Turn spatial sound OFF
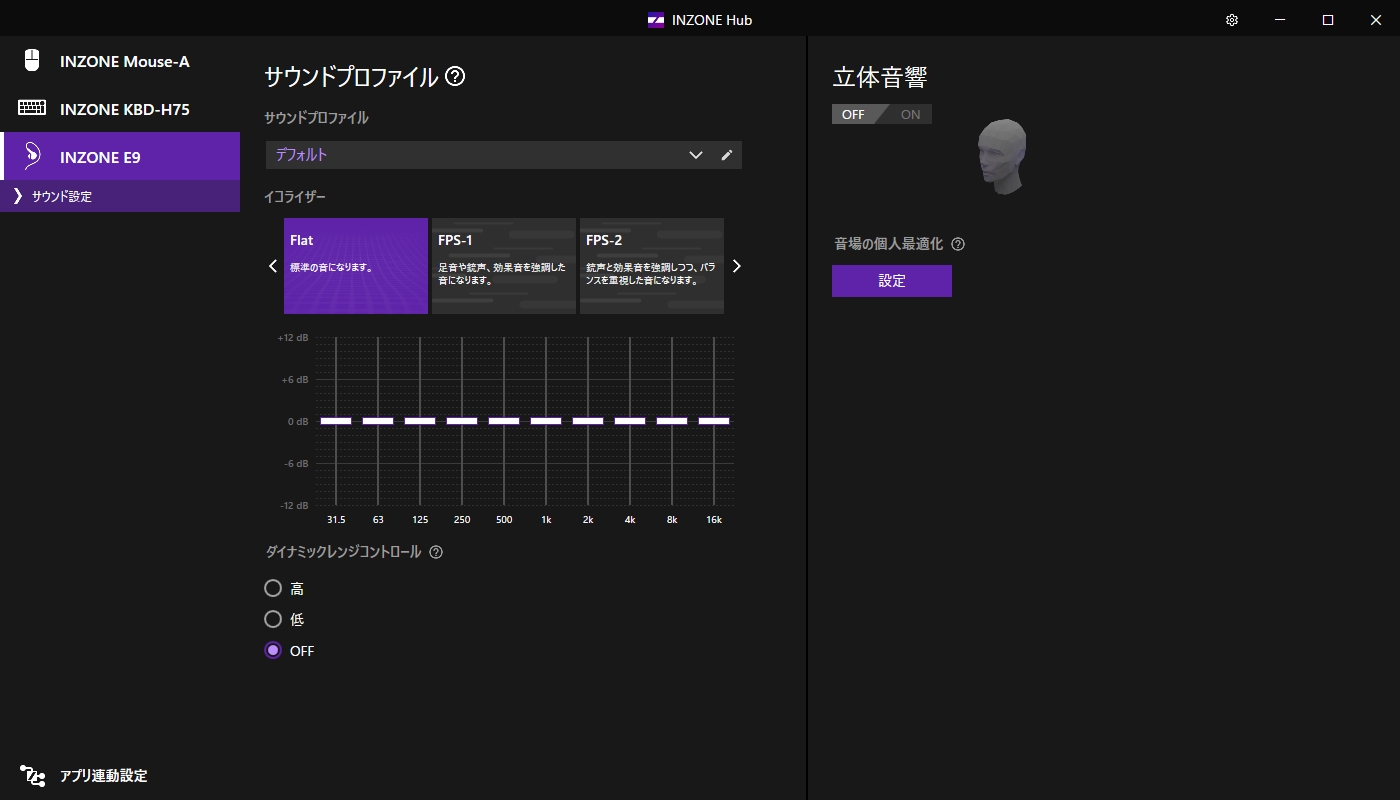Image resolution: width=1400 pixels, height=800 pixels. click(853, 114)
